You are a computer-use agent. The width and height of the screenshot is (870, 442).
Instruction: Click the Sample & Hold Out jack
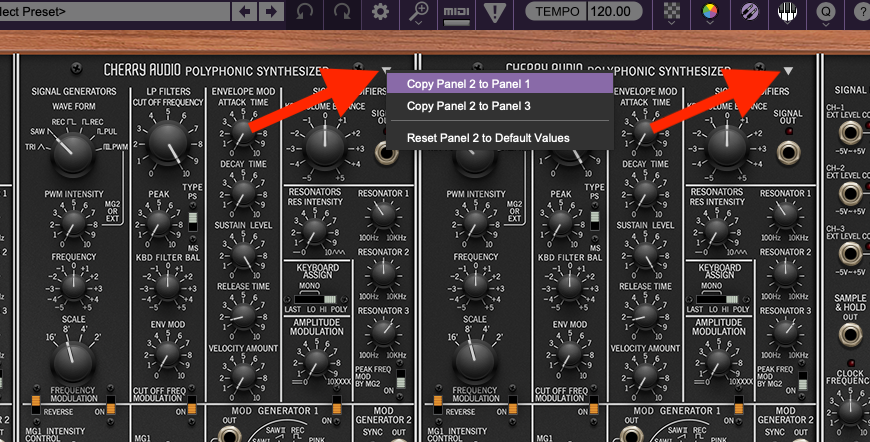(x=849, y=335)
